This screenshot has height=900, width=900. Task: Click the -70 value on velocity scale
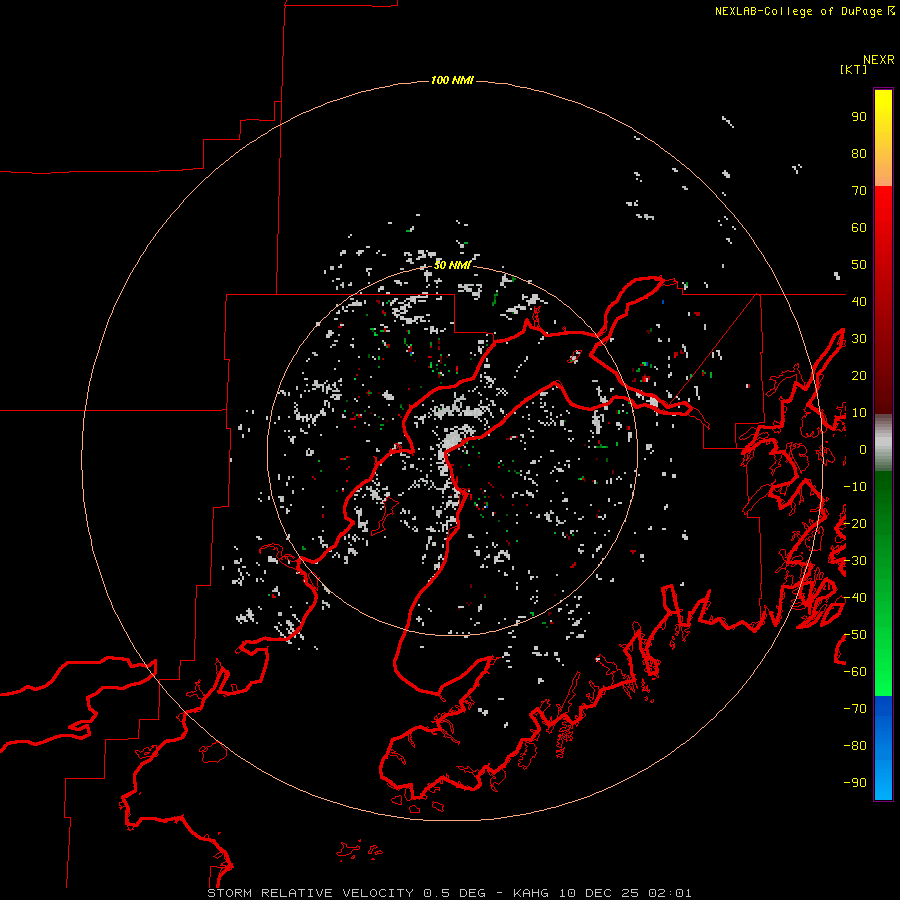[x=855, y=709]
